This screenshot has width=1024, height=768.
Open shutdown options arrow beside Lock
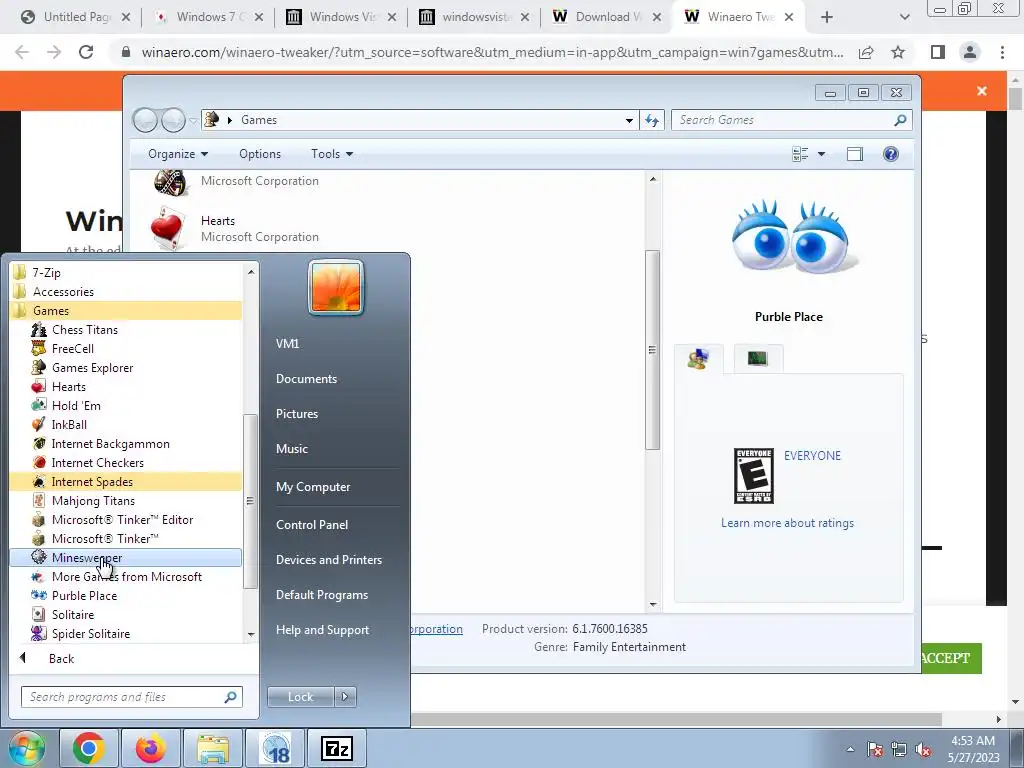tap(345, 697)
